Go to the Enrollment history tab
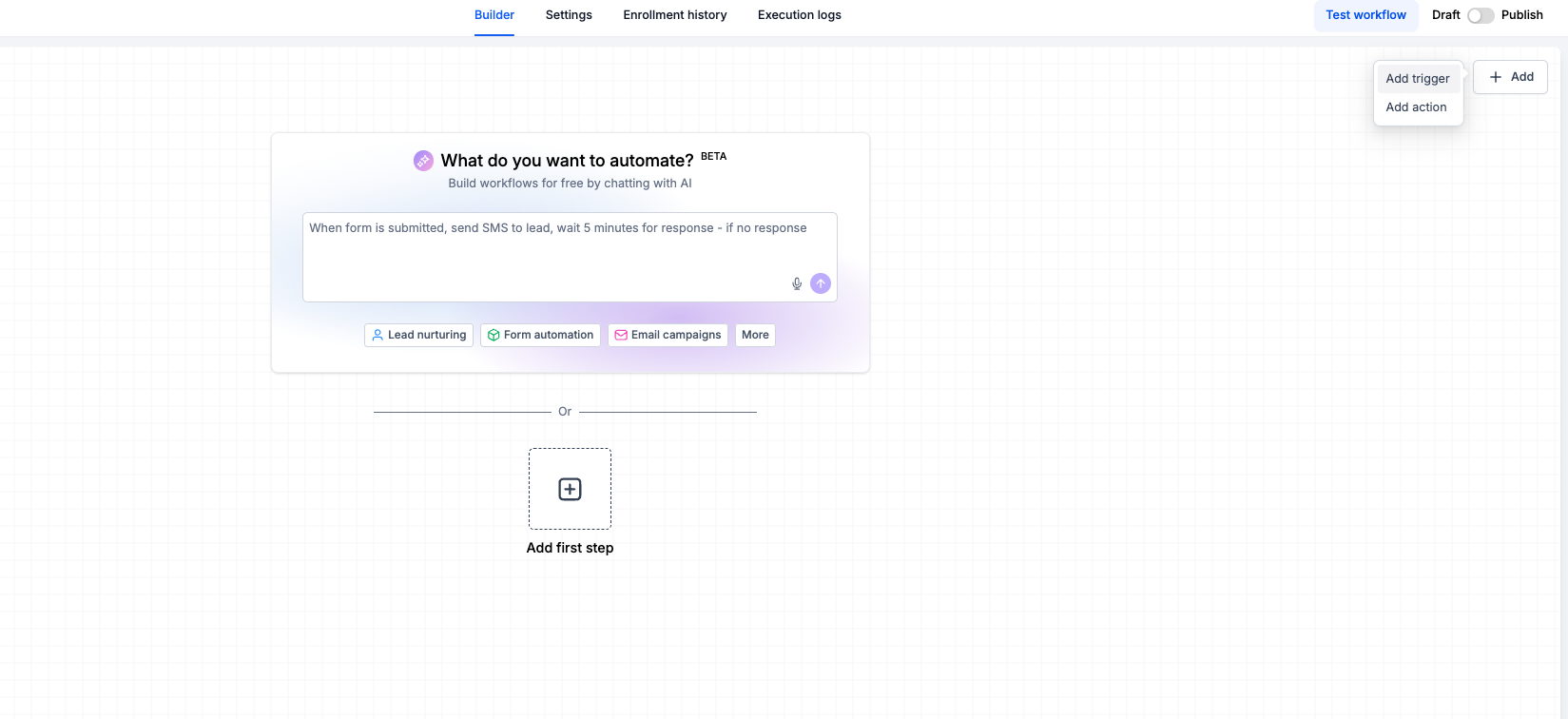 [x=675, y=15]
